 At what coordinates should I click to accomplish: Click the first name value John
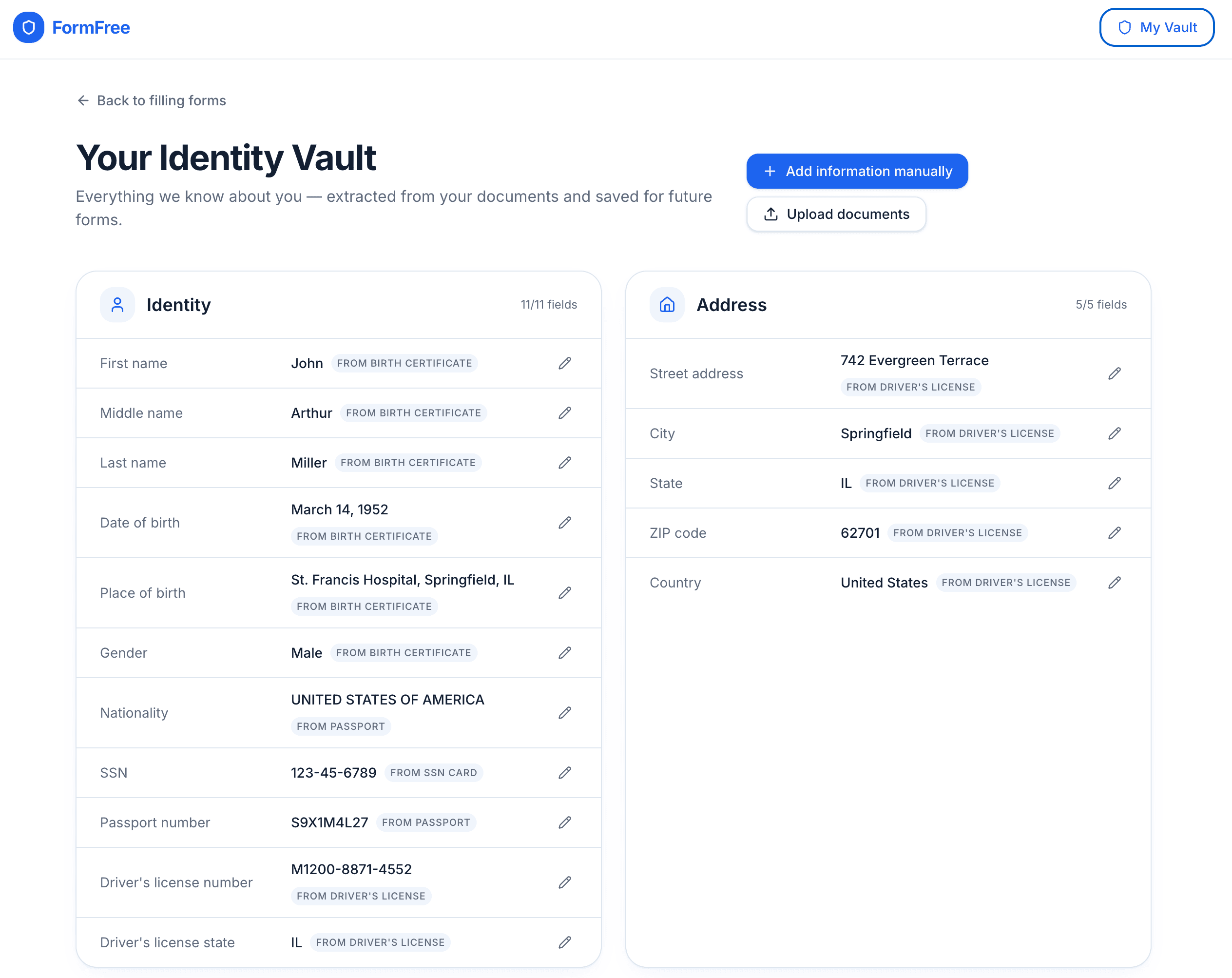click(x=307, y=364)
